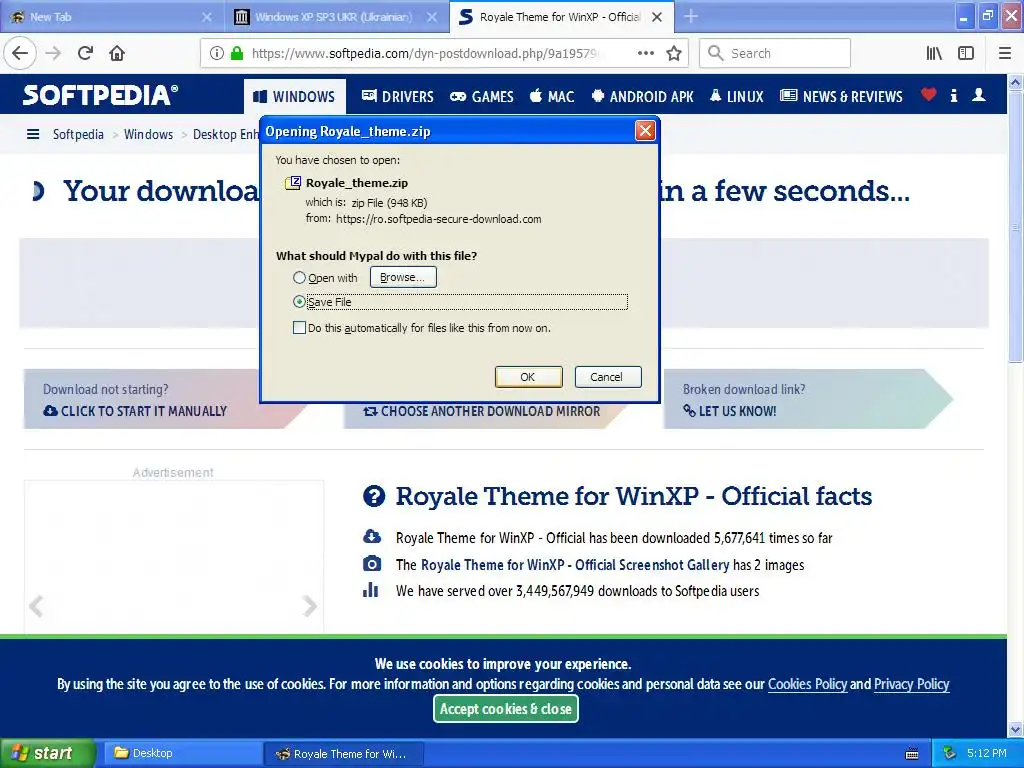Close the Opening Royale_theme.zip dialog

[645, 131]
